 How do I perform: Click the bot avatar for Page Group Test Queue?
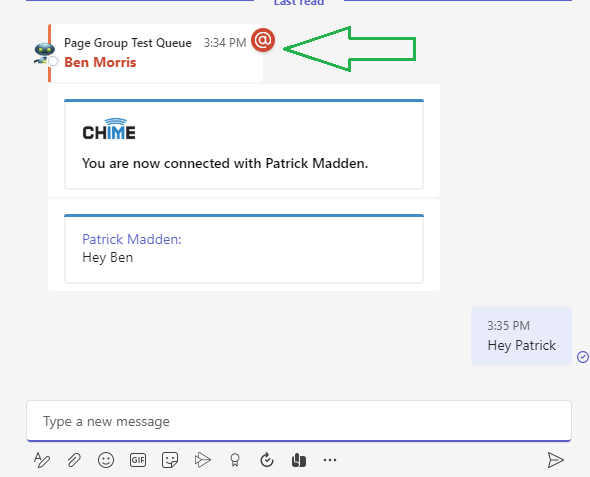[x=45, y=53]
